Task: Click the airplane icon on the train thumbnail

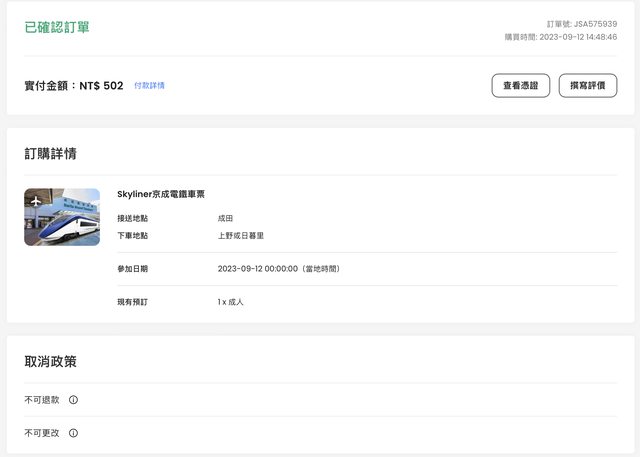Action: click(x=37, y=202)
